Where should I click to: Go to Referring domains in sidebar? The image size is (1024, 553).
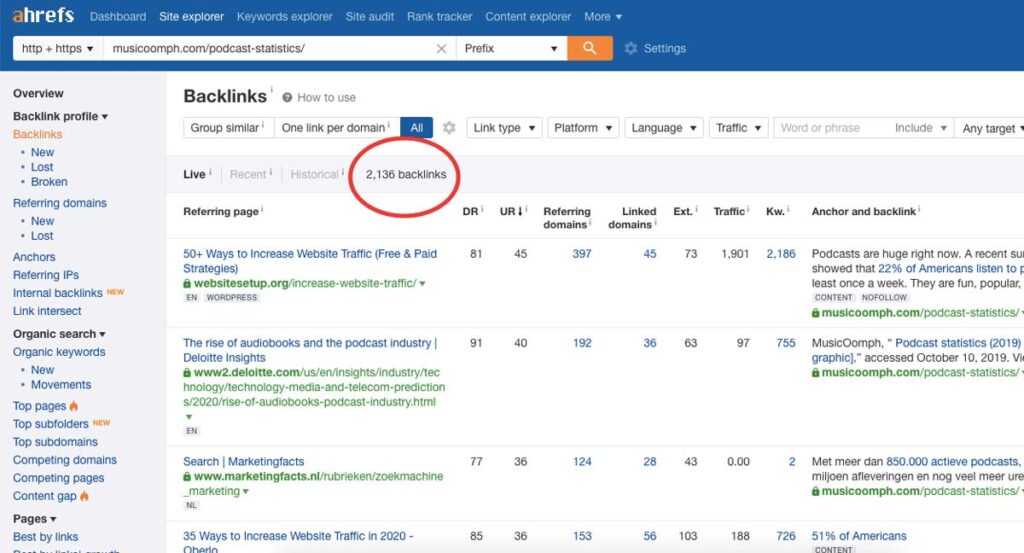coord(59,203)
